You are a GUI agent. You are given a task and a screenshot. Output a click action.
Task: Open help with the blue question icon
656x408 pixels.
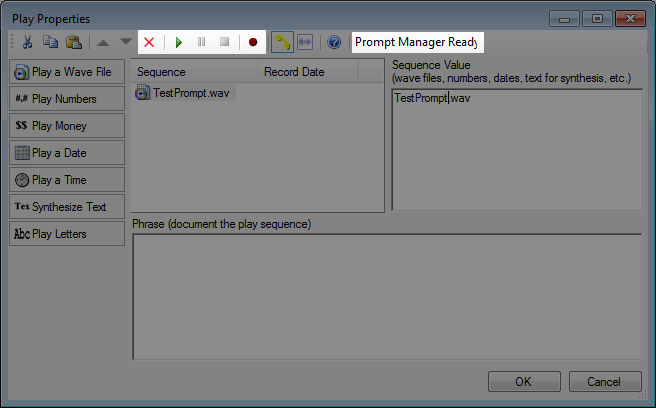point(334,42)
